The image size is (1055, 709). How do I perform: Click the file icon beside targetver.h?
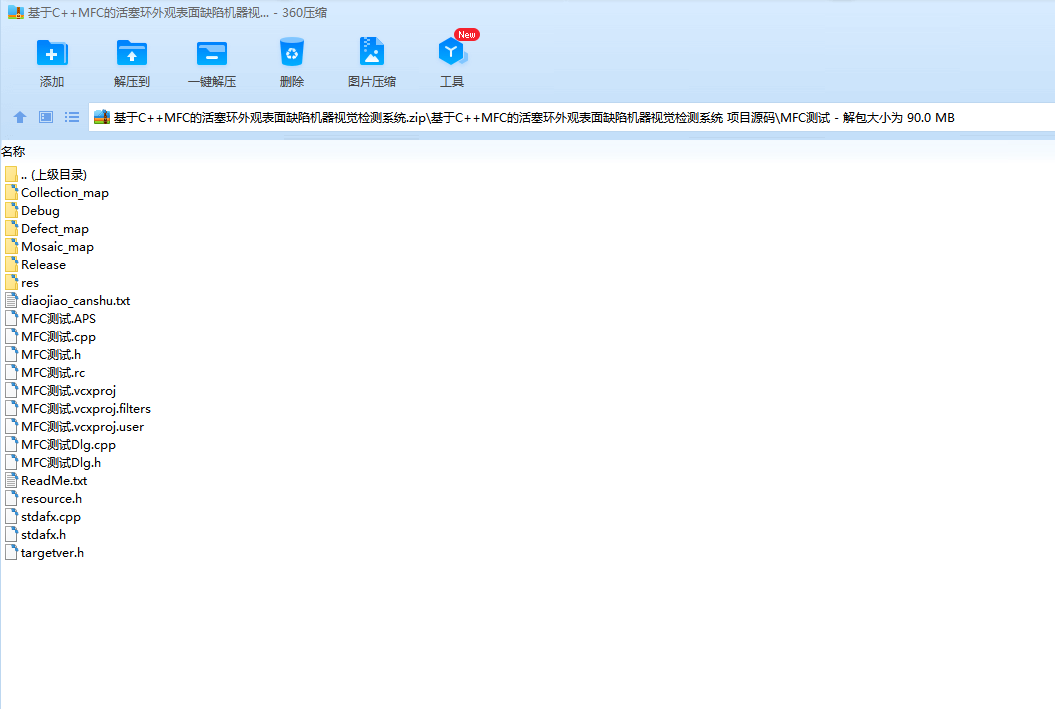tap(11, 552)
